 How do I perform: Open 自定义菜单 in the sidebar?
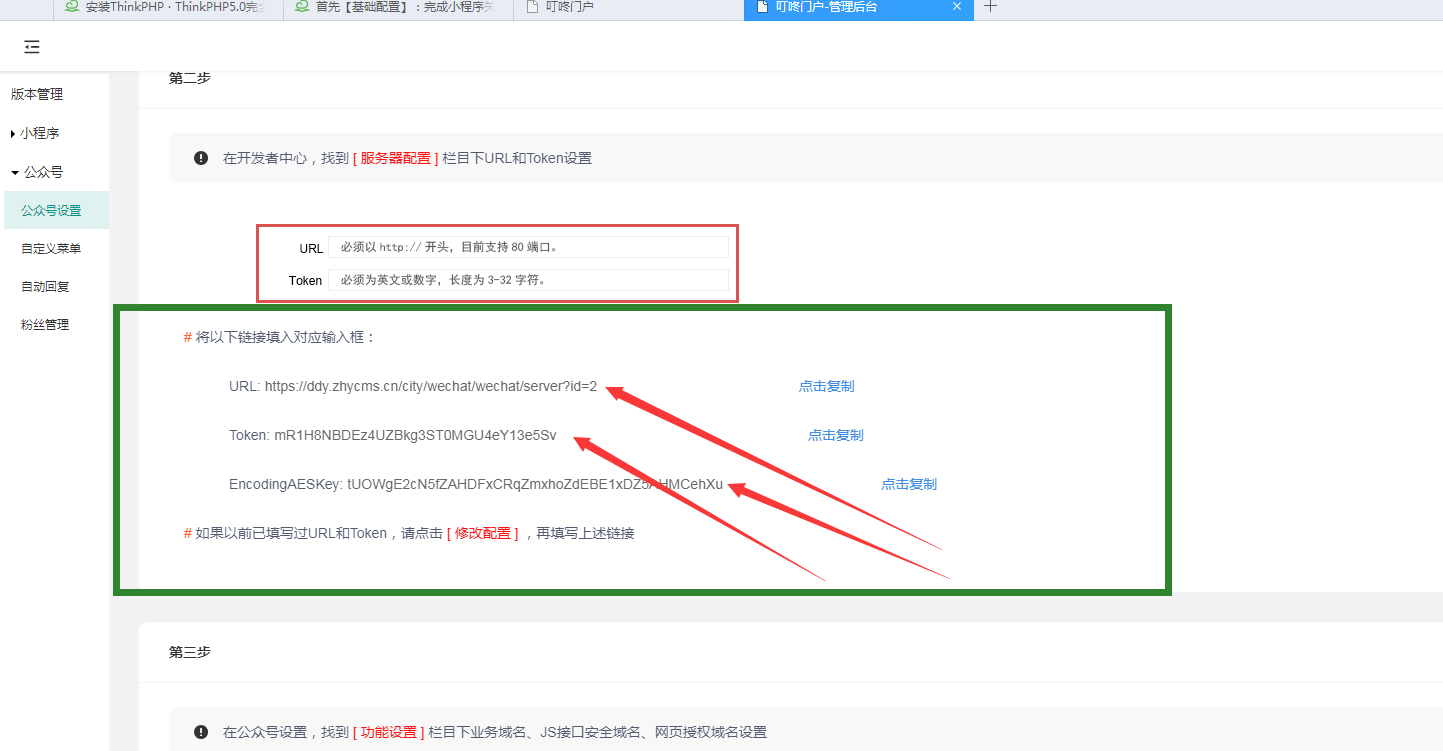click(51, 248)
